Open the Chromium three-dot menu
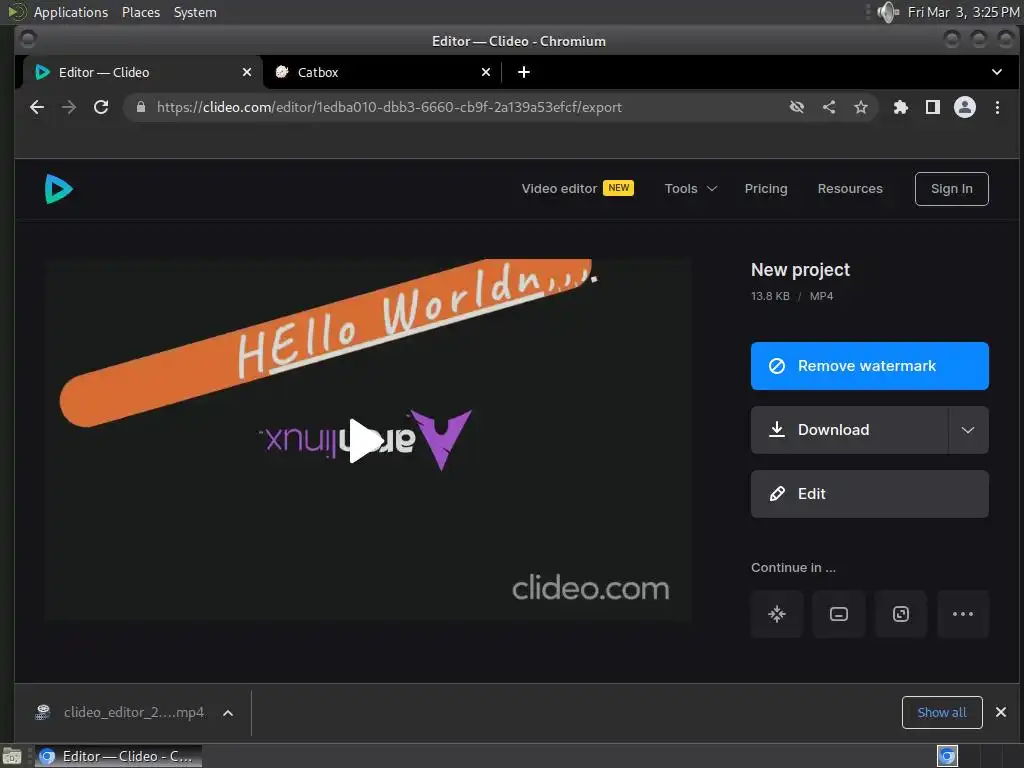The height and width of the screenshot is (768, 1024). pyautogui.click(x=997, y=107)
